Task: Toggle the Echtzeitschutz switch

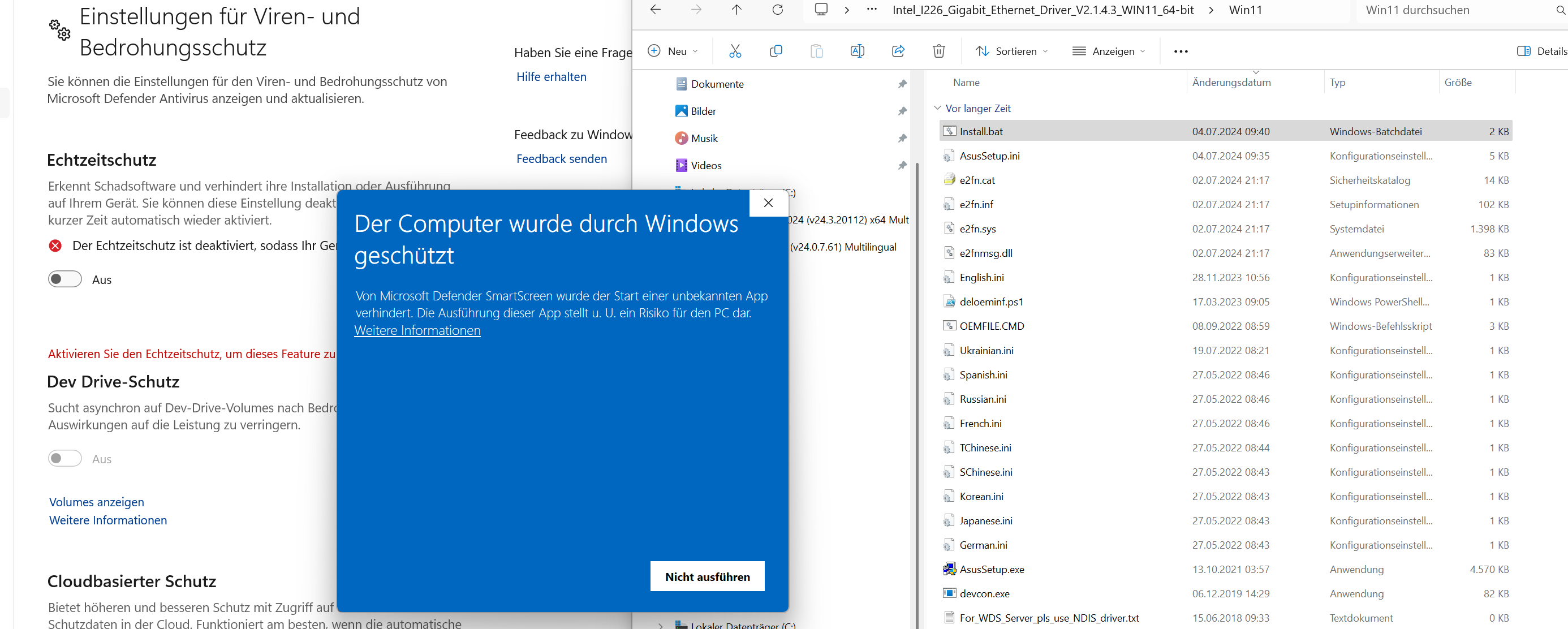Action: coord(65,279)
